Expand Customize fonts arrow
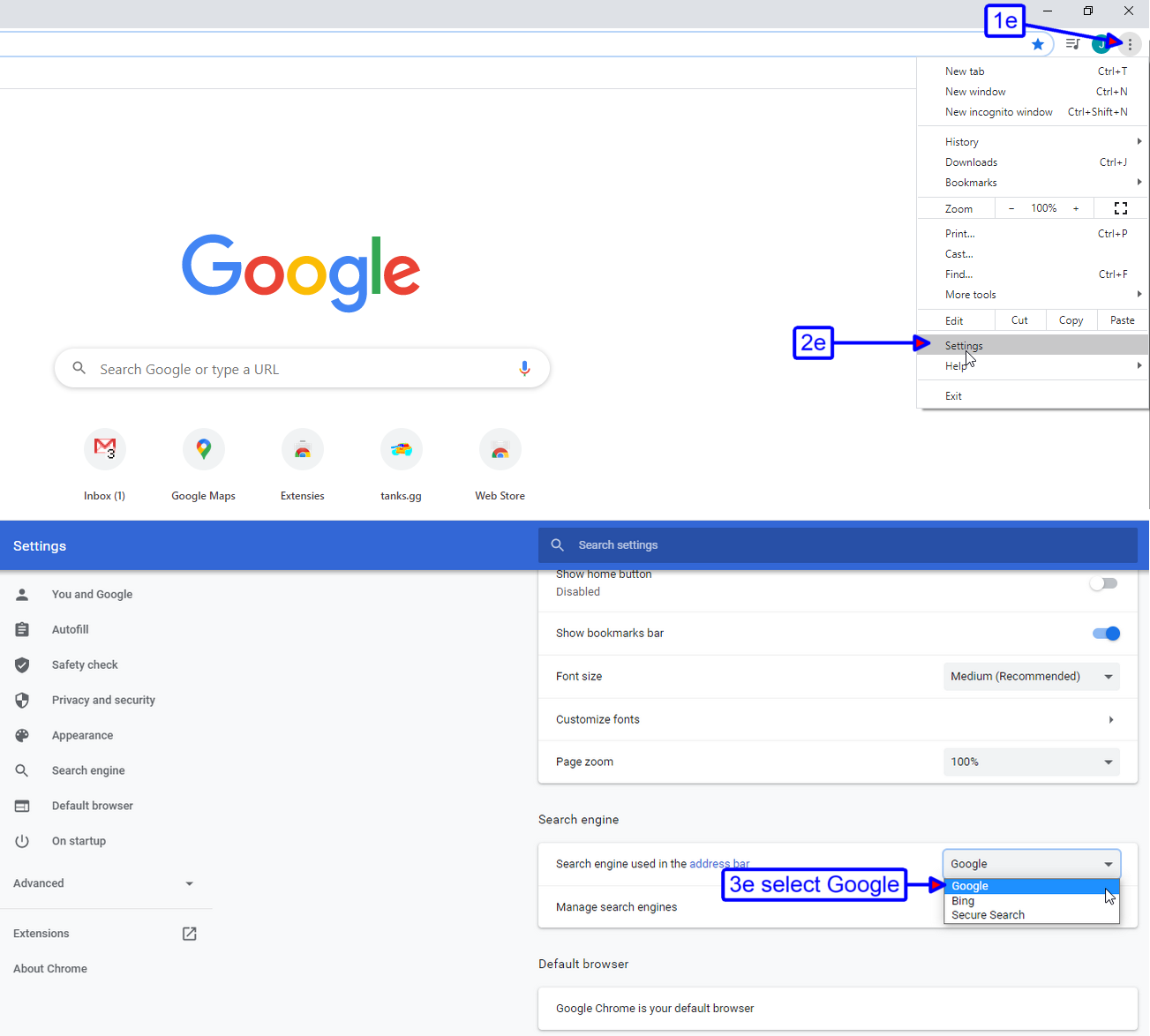 click(1111, 719)
